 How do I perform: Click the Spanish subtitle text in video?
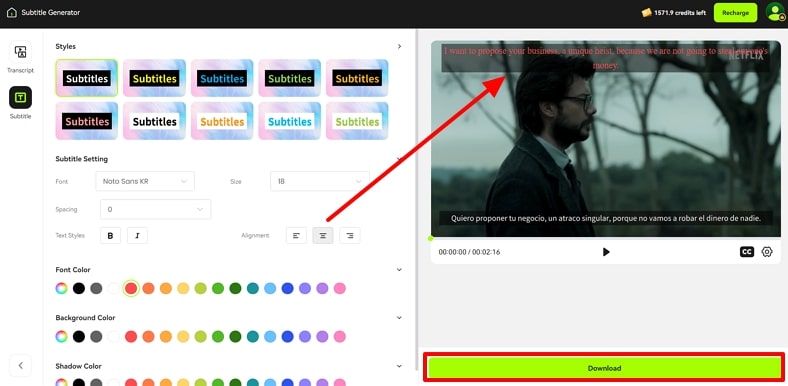[x=606, y=218]
